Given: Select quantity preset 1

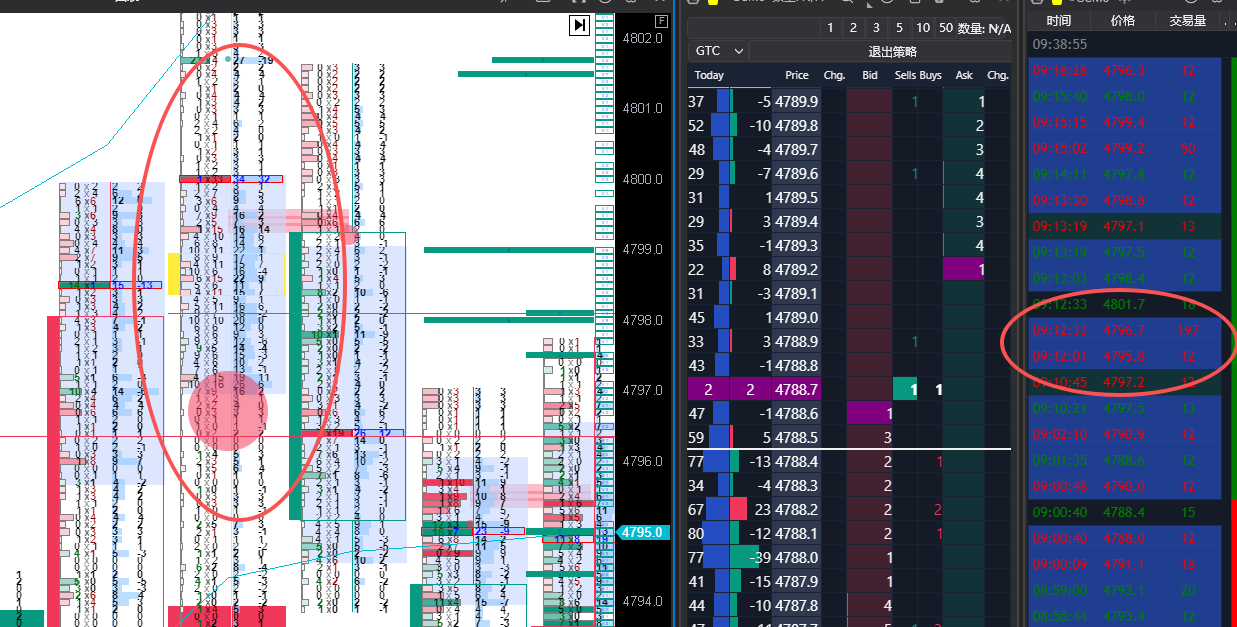Looking at the screenshot, I should (829, 28).
